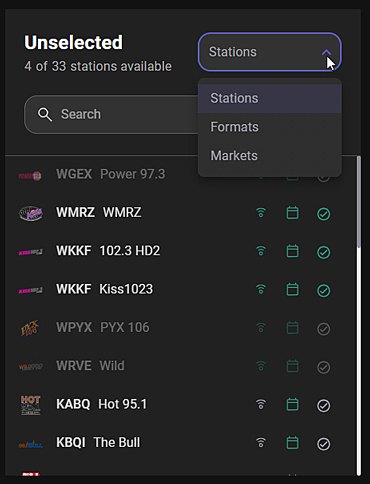Click the calendar icon for KBQI The Bull
Image resolution: width=370 pixels, height=484 pixels.
click(292, 443)
